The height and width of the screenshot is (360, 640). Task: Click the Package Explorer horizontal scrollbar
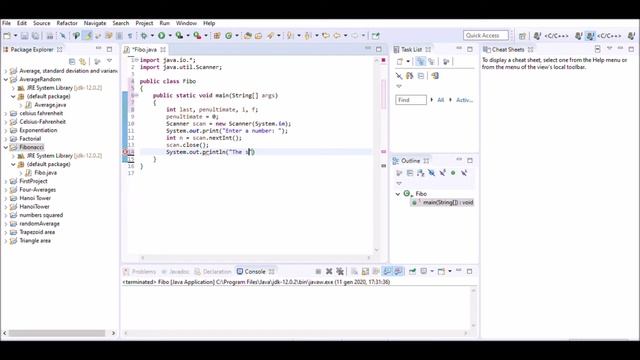56,333
